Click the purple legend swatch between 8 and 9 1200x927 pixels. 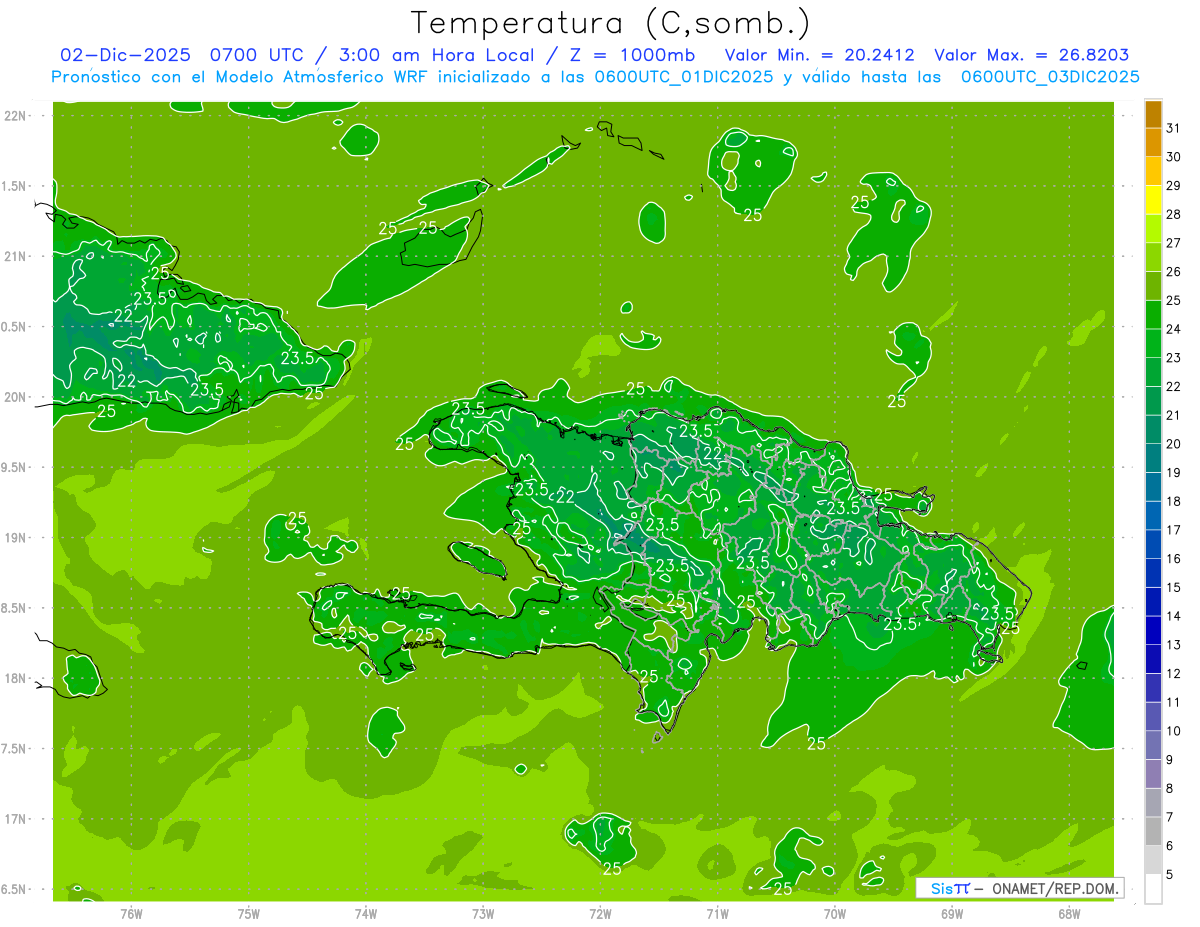click(x=1153, y=774)
